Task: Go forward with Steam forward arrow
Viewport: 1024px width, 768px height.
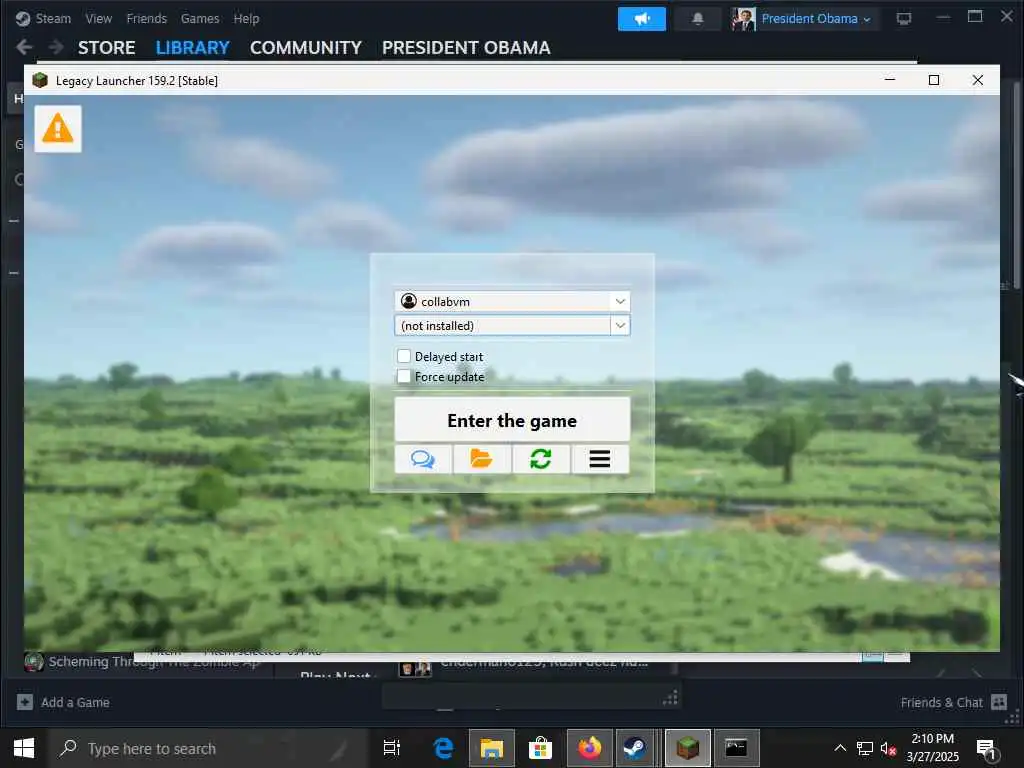Action: (x=56, y=47)
